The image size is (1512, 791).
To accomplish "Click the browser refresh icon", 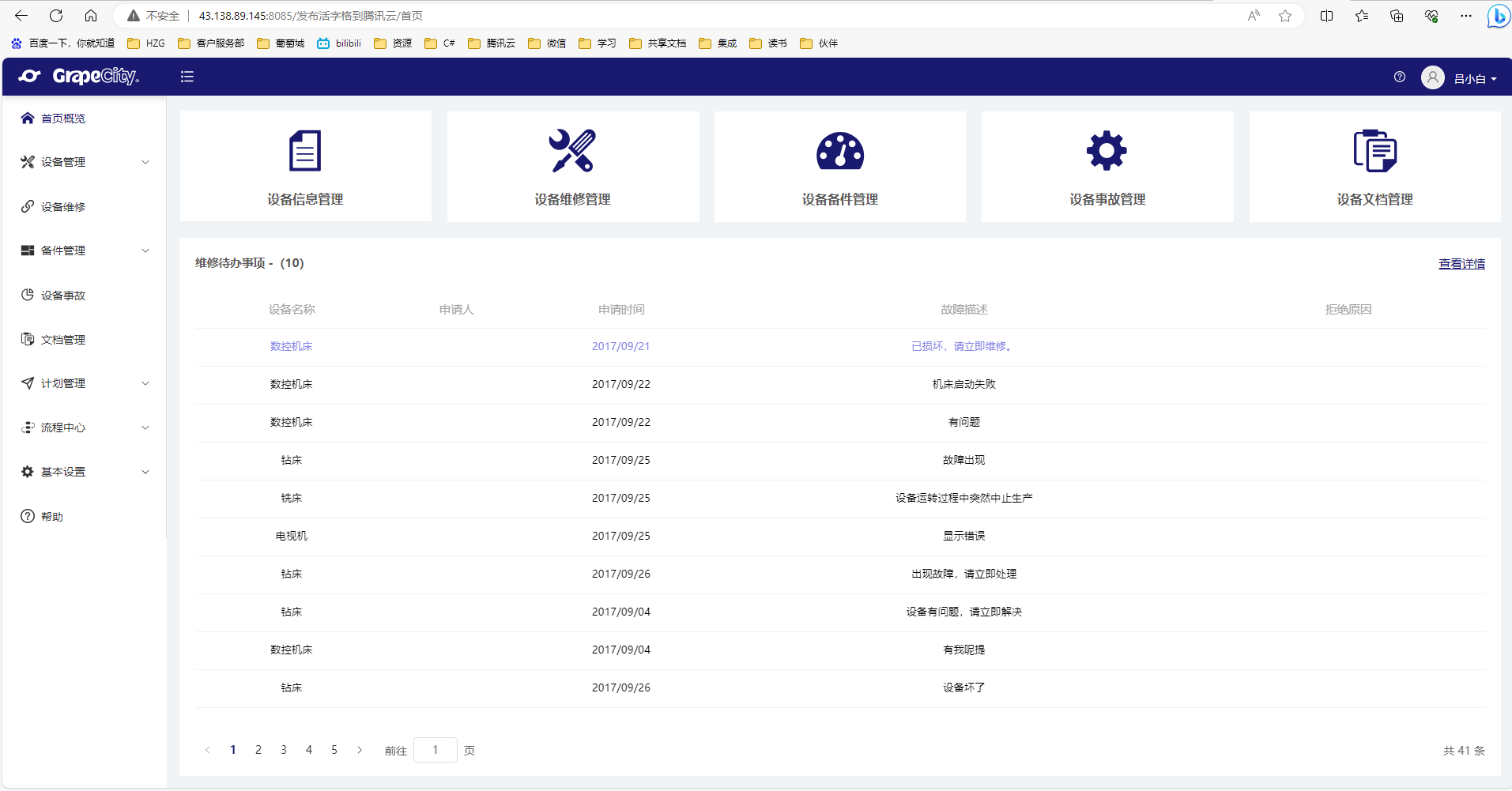I will point(56,16).
